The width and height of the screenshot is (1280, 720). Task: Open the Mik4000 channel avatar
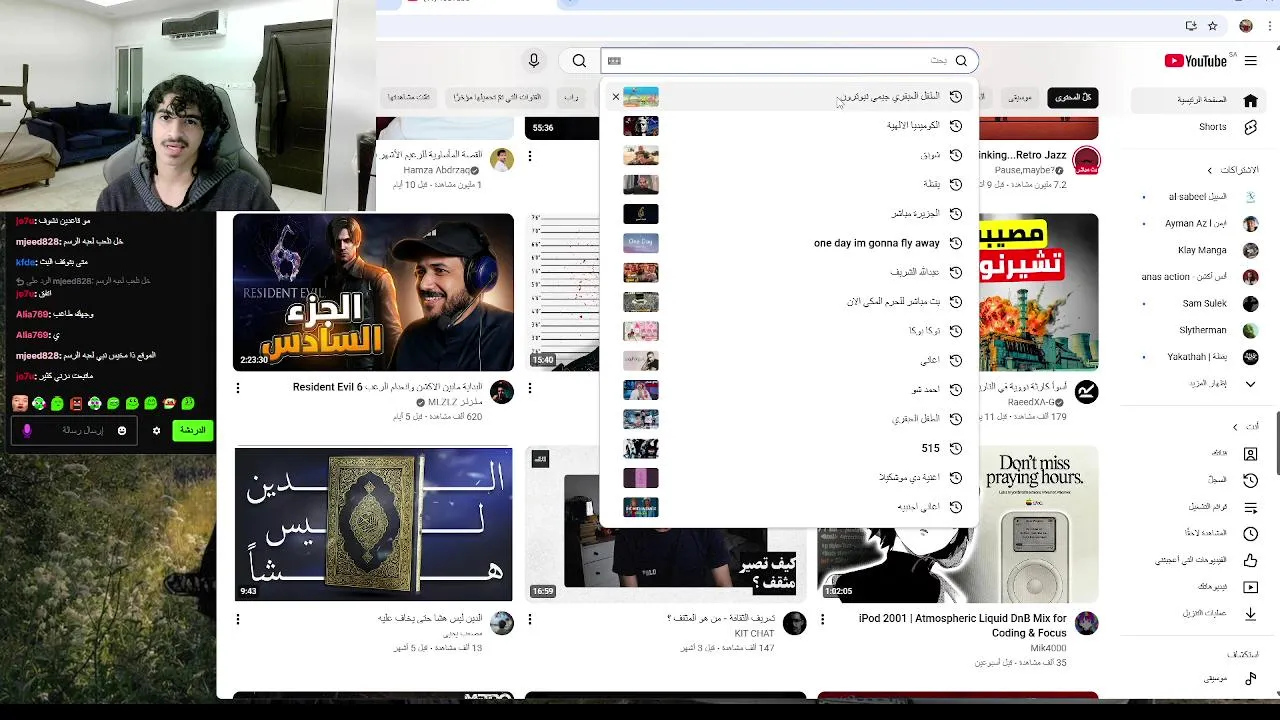pos(1086,624)
